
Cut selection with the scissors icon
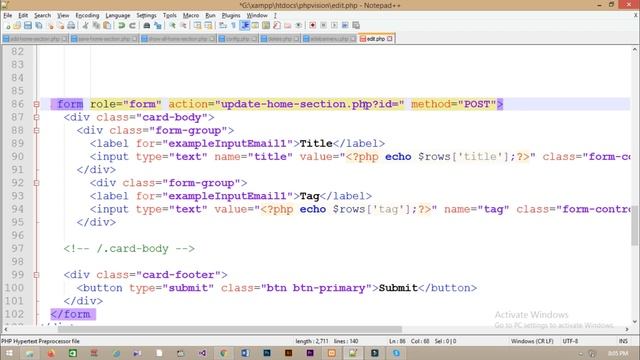point(85,26)
